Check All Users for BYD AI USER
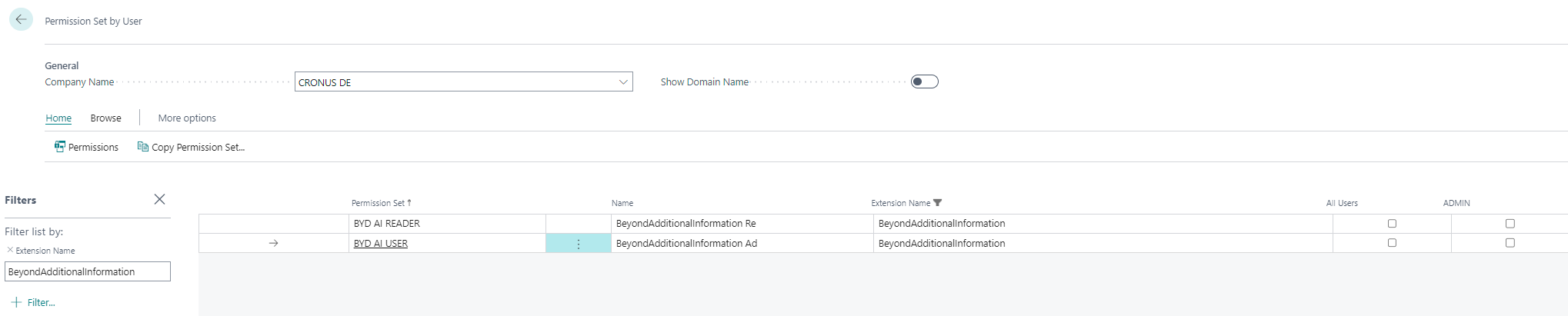1568x316 pixels. tap(1392, 243)
